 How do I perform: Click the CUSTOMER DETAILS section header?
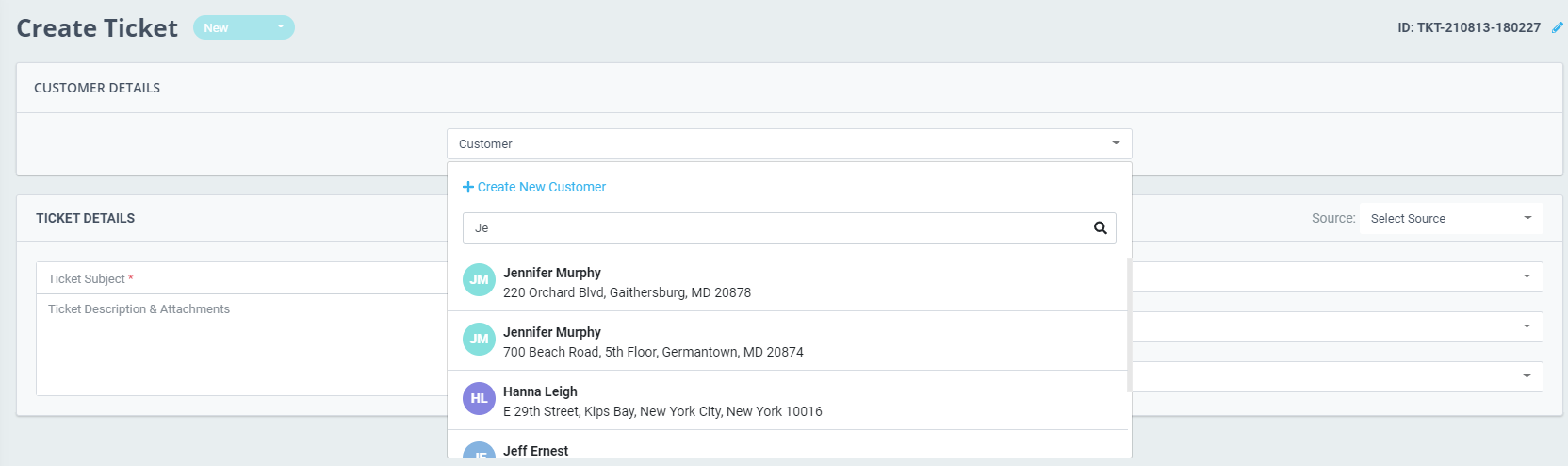pyautogui.click(x=97, y=88)
